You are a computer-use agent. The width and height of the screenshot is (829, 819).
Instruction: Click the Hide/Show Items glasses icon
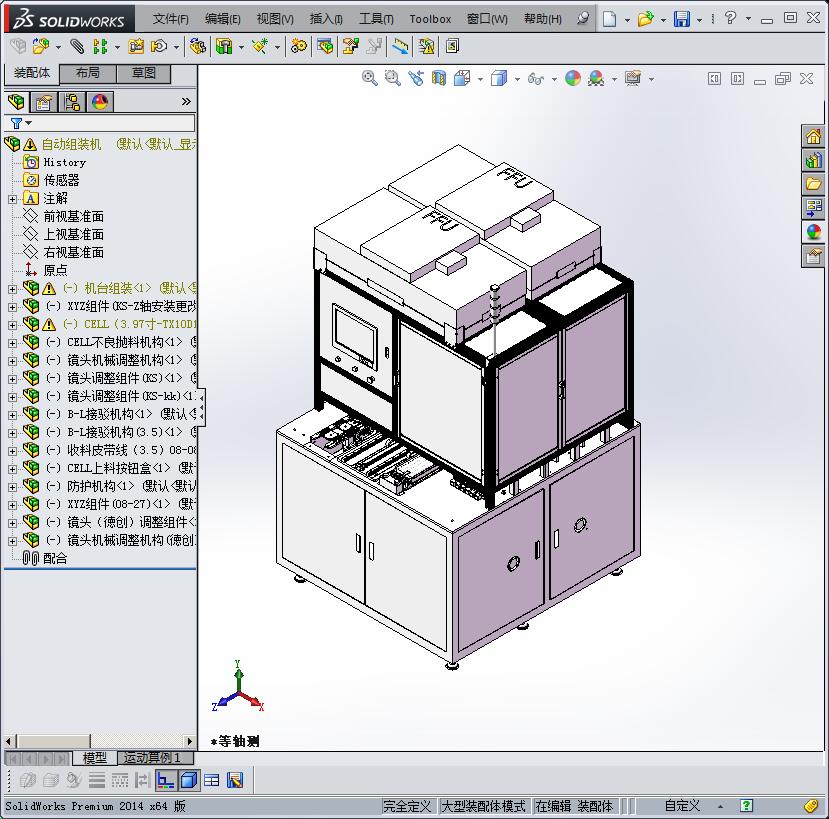pyautogui.click(x=536, y=79)
